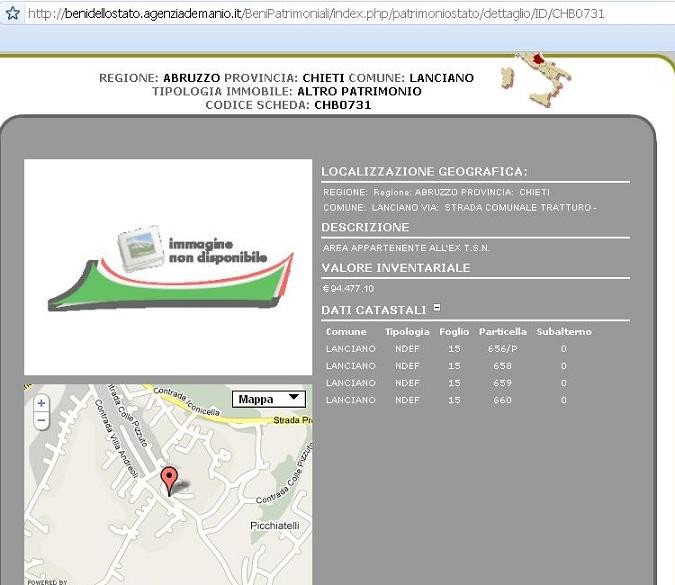Click the Particella column header
675x585 pixels.
502,331
